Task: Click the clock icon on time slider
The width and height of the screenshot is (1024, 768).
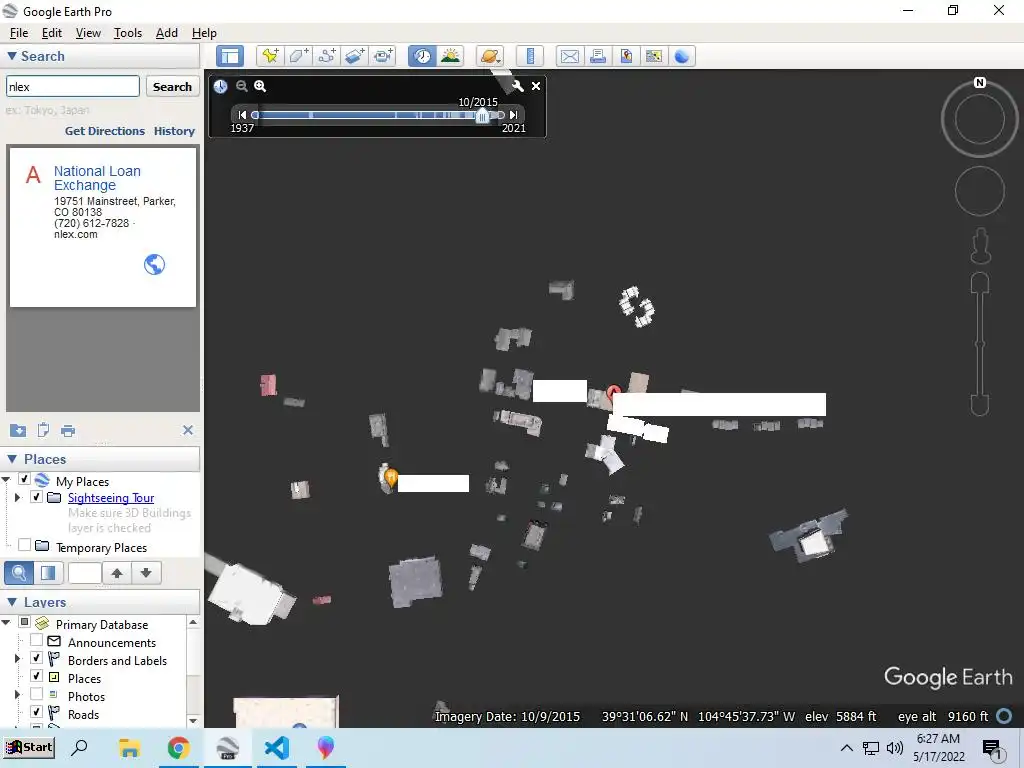Action: [220, 86]
